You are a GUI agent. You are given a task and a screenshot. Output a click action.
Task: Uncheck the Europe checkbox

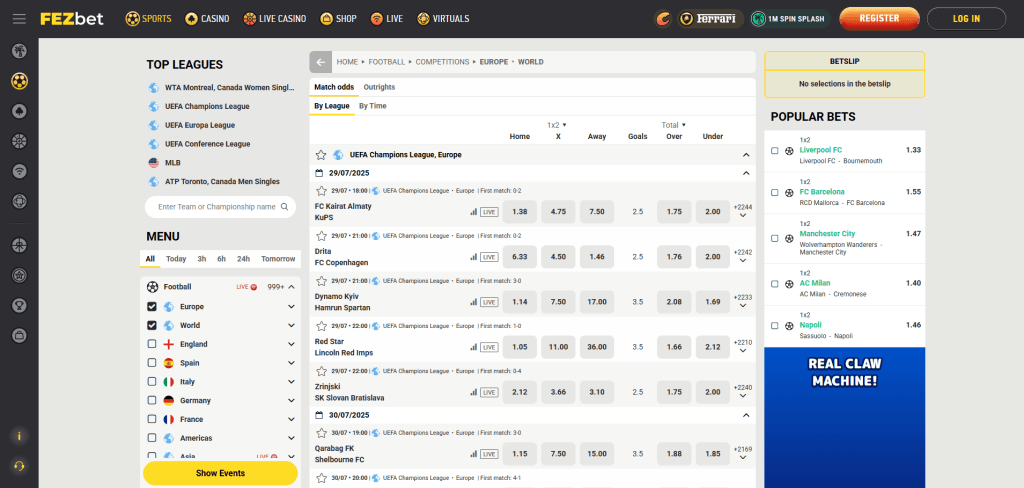152,306
